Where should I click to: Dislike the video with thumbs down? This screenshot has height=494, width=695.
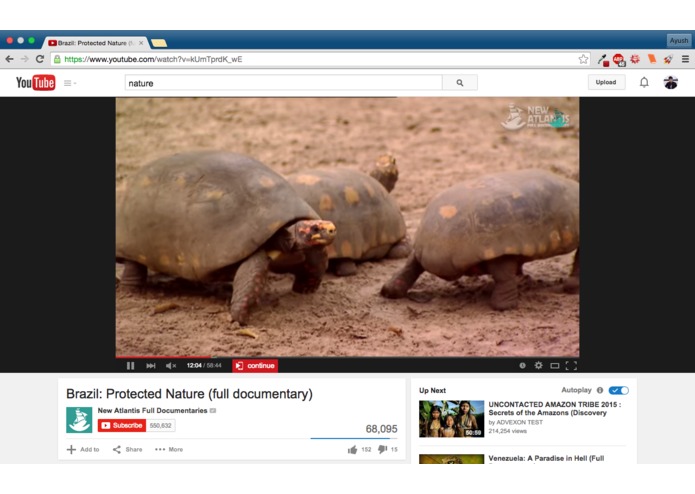point(382,450)
